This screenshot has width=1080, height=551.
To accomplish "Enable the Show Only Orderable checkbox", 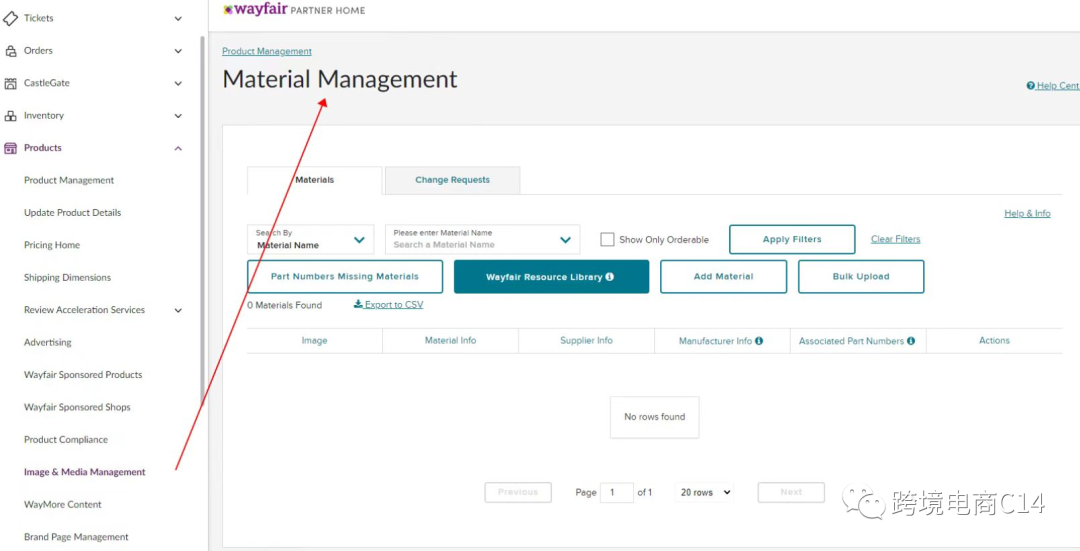I will click(x=607, y=239).
